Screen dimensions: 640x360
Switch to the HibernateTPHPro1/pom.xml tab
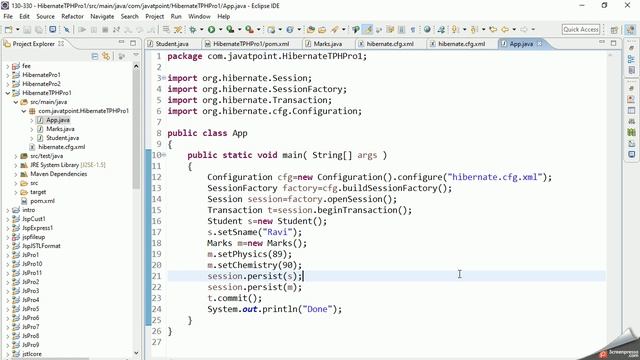[x=251, y=44]
